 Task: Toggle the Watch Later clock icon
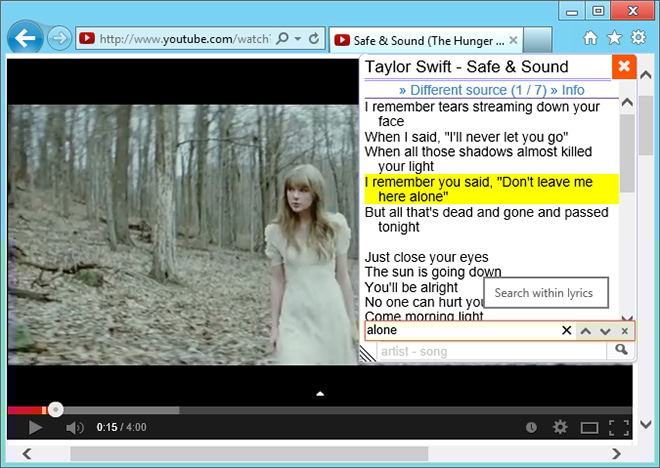coord(530,428)
